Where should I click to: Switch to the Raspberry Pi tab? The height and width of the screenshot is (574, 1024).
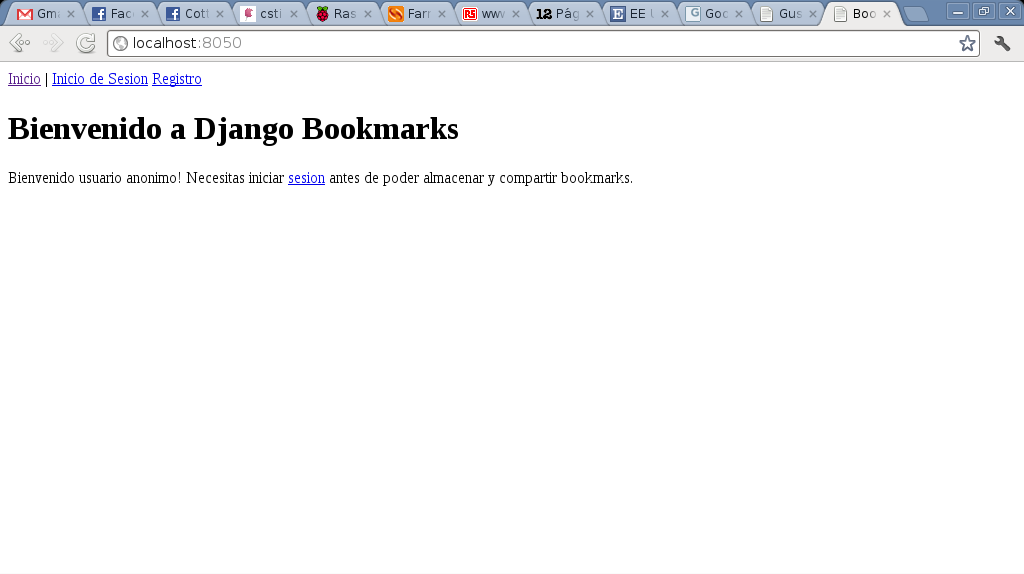pyautogui.click(x=336, y=14)
